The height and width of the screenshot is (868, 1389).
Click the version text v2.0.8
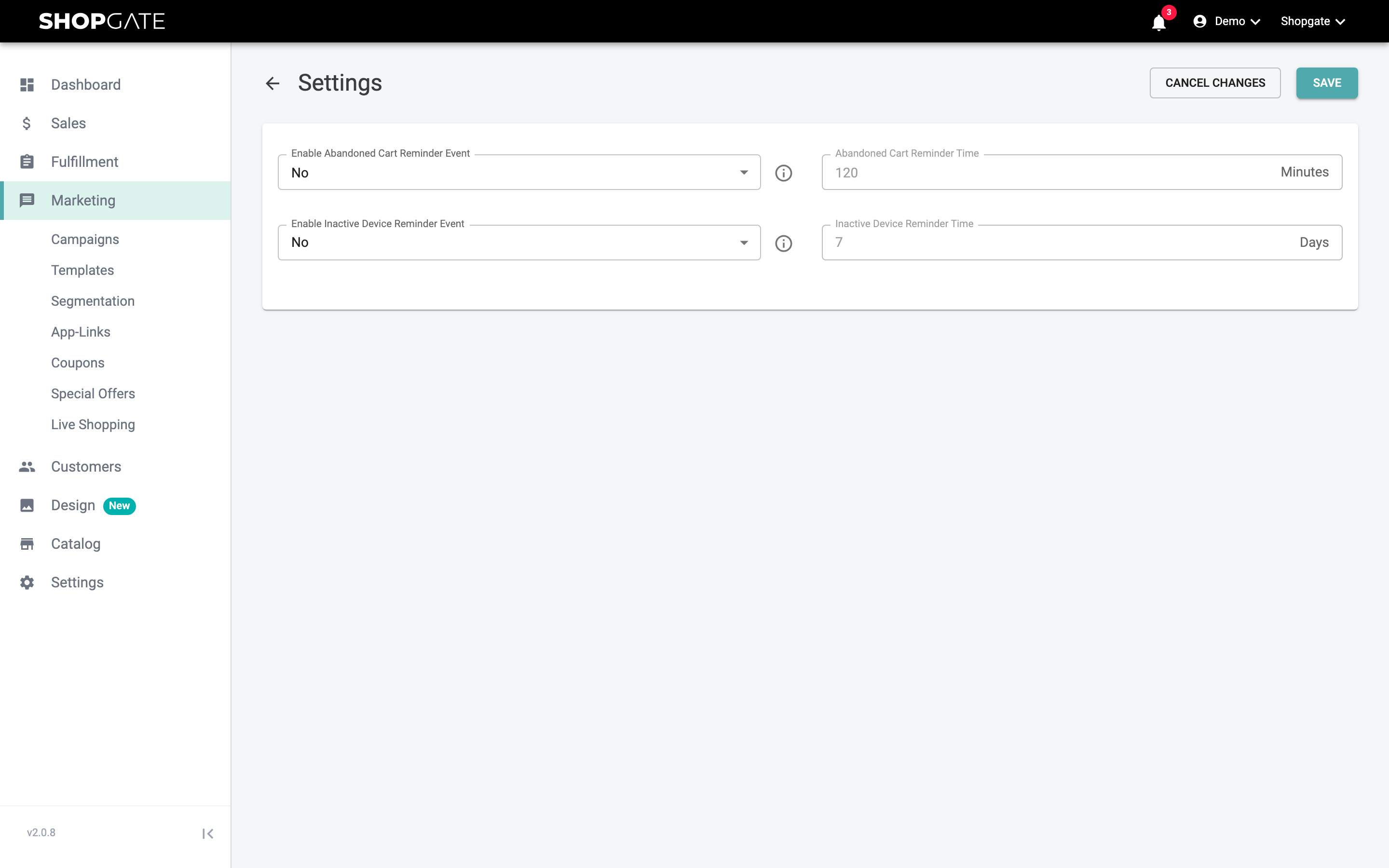point(41,833)
